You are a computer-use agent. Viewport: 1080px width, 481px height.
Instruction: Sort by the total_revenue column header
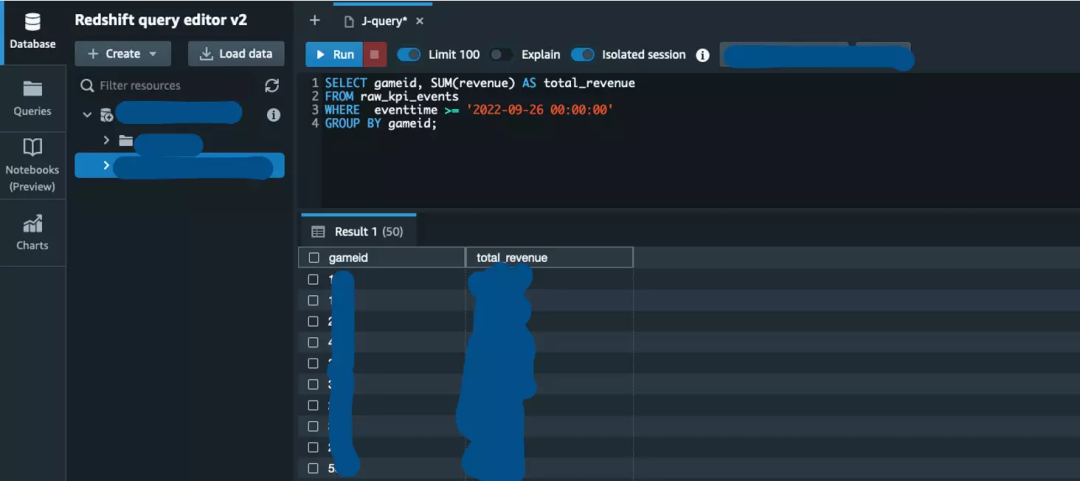click(550, 258)
